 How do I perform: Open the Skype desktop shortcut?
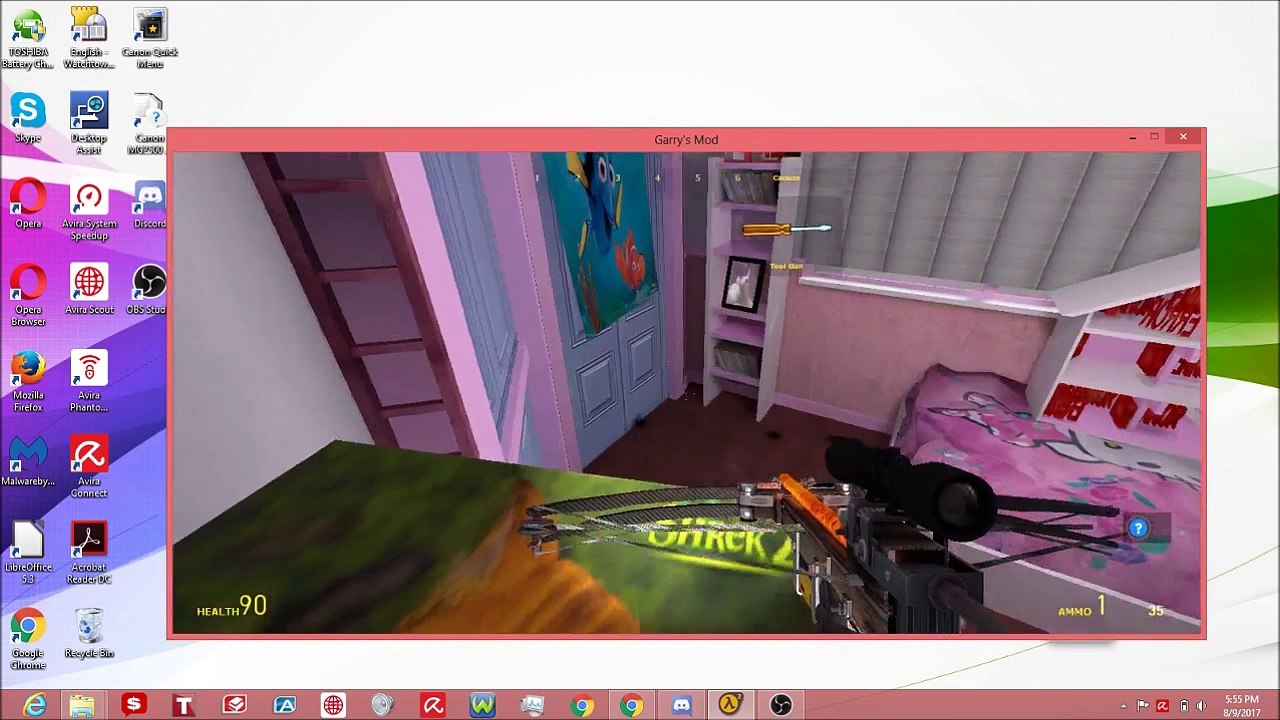(x=28, y=118)
